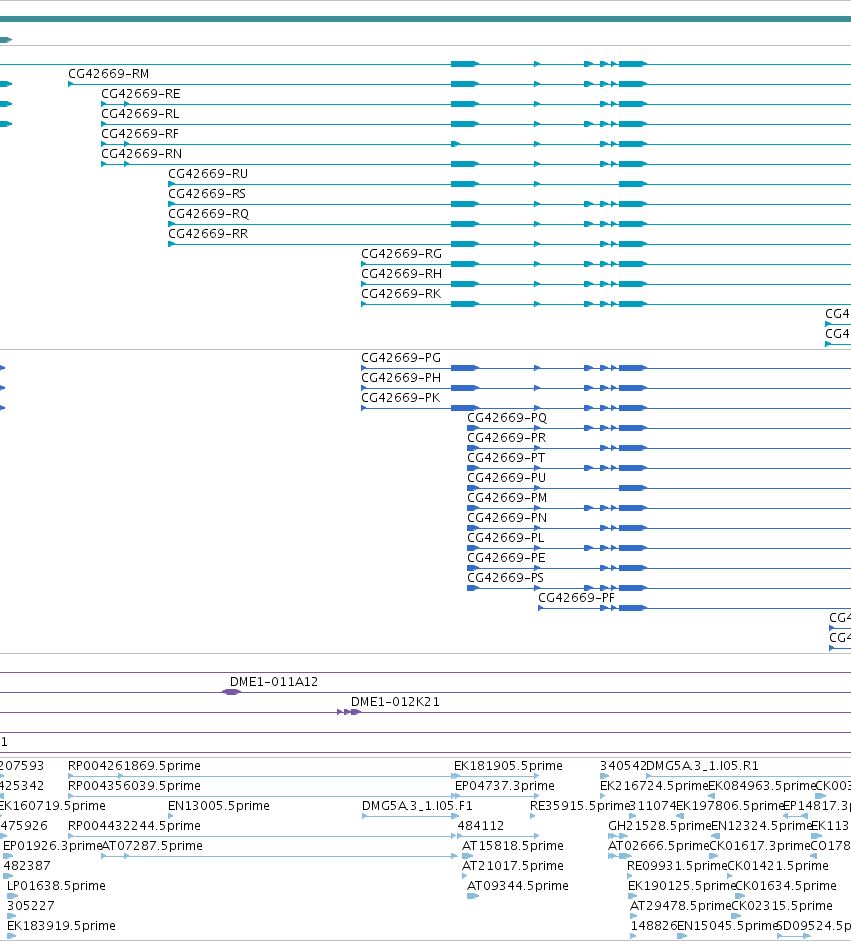
Task: Open the EK181905.5prime EST label
Action: [508, 766]
